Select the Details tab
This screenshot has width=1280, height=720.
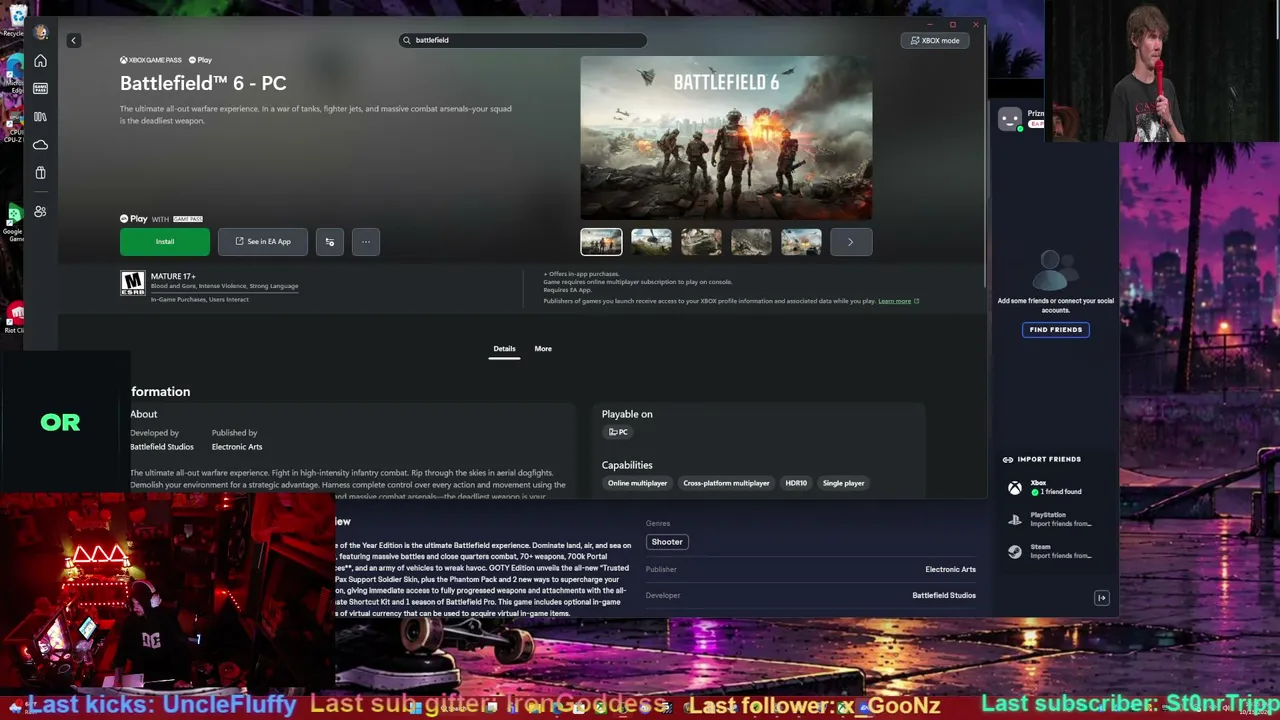[x=504, y=349]
